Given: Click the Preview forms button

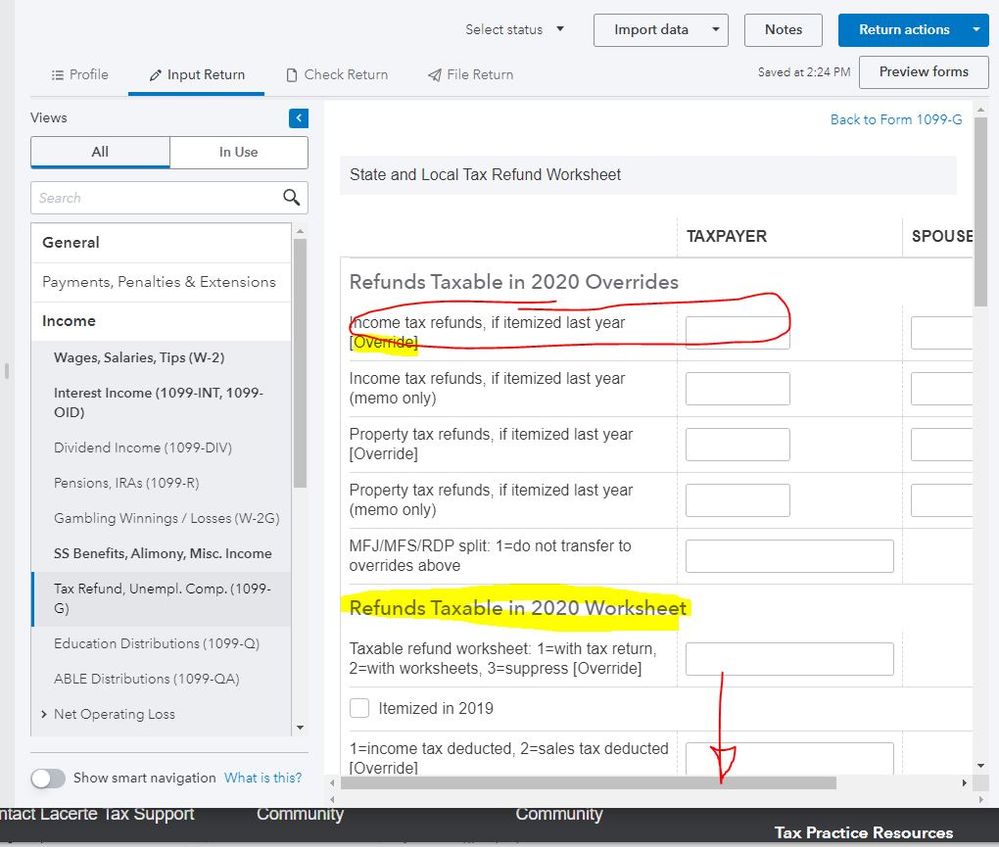Looking at the screenshot, I should (923, 72).
